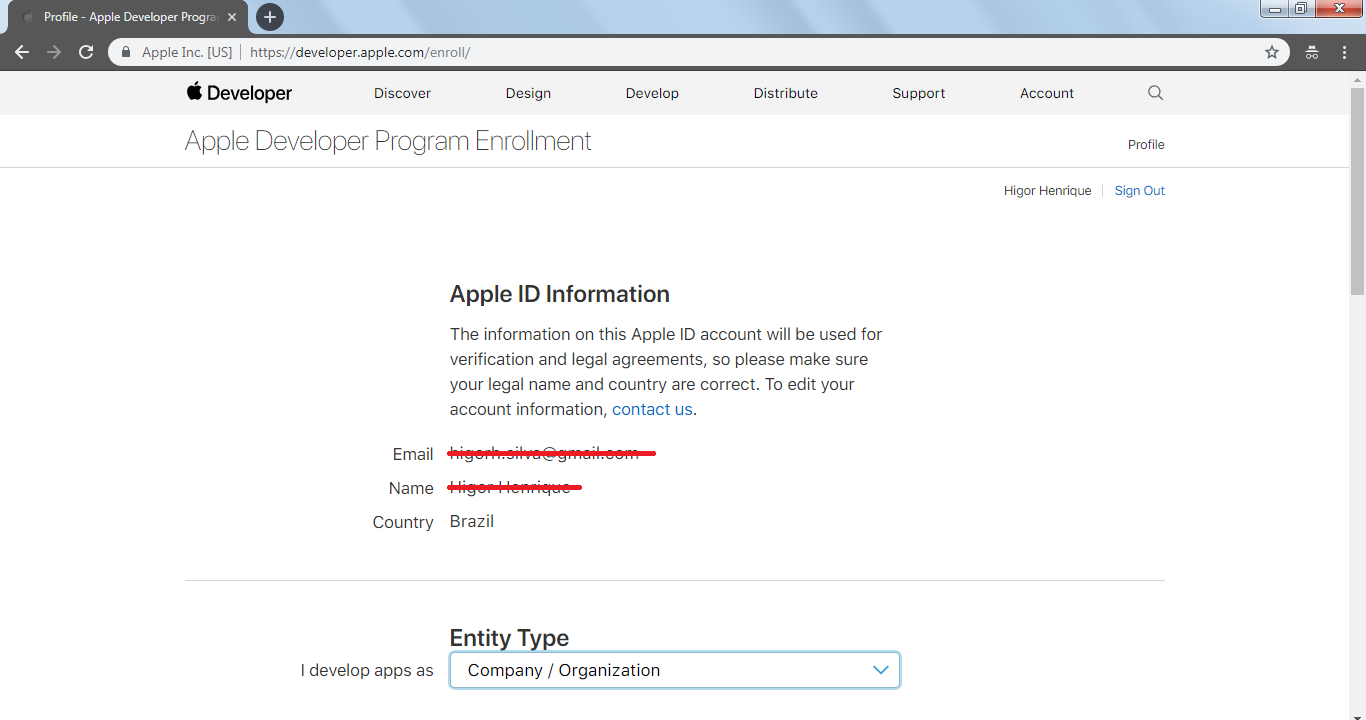Click the Email field label
The image size is (1366, 720).
(x=413, y=454)
